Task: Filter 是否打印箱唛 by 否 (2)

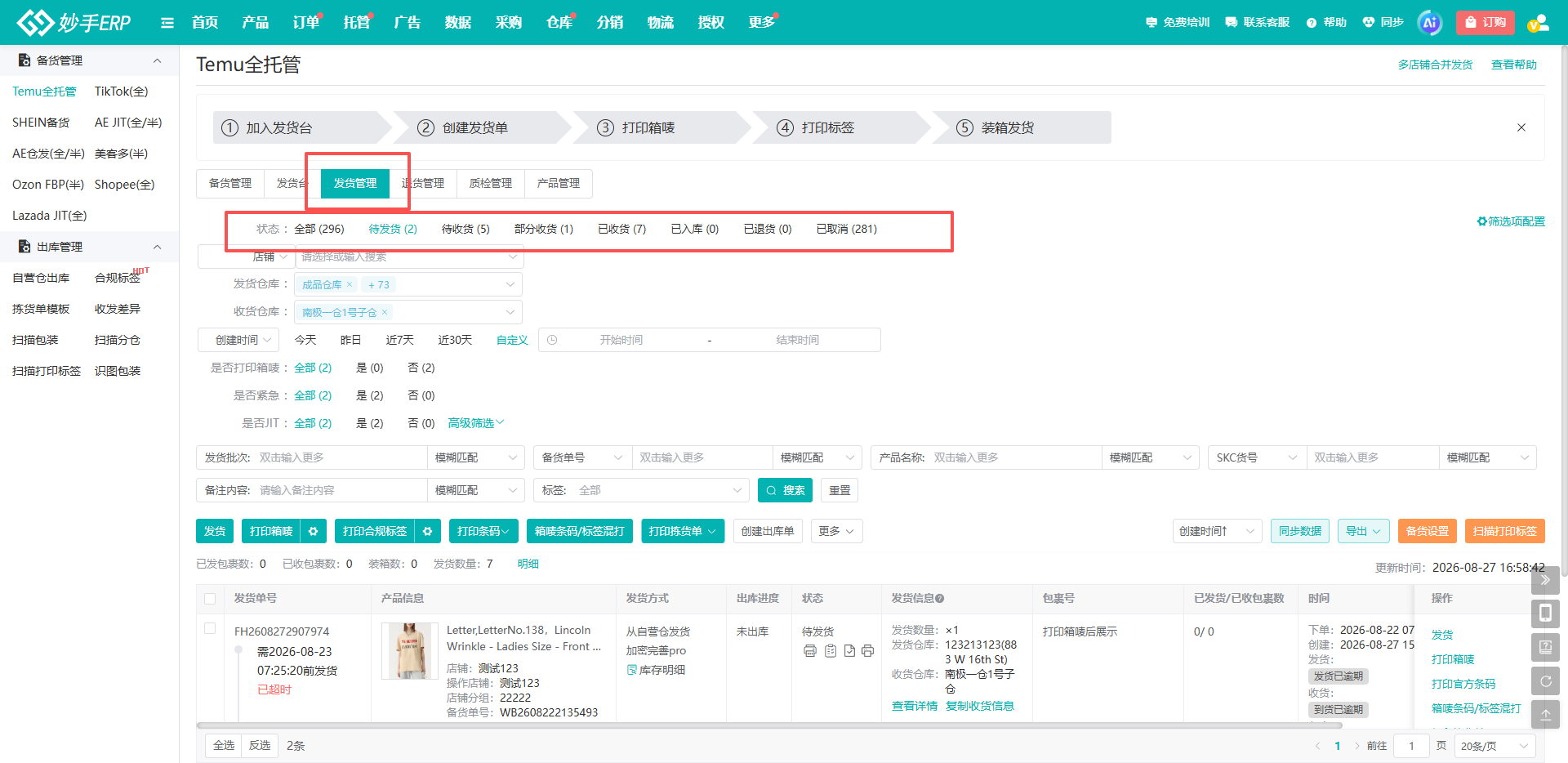Action: coord(421,368)
